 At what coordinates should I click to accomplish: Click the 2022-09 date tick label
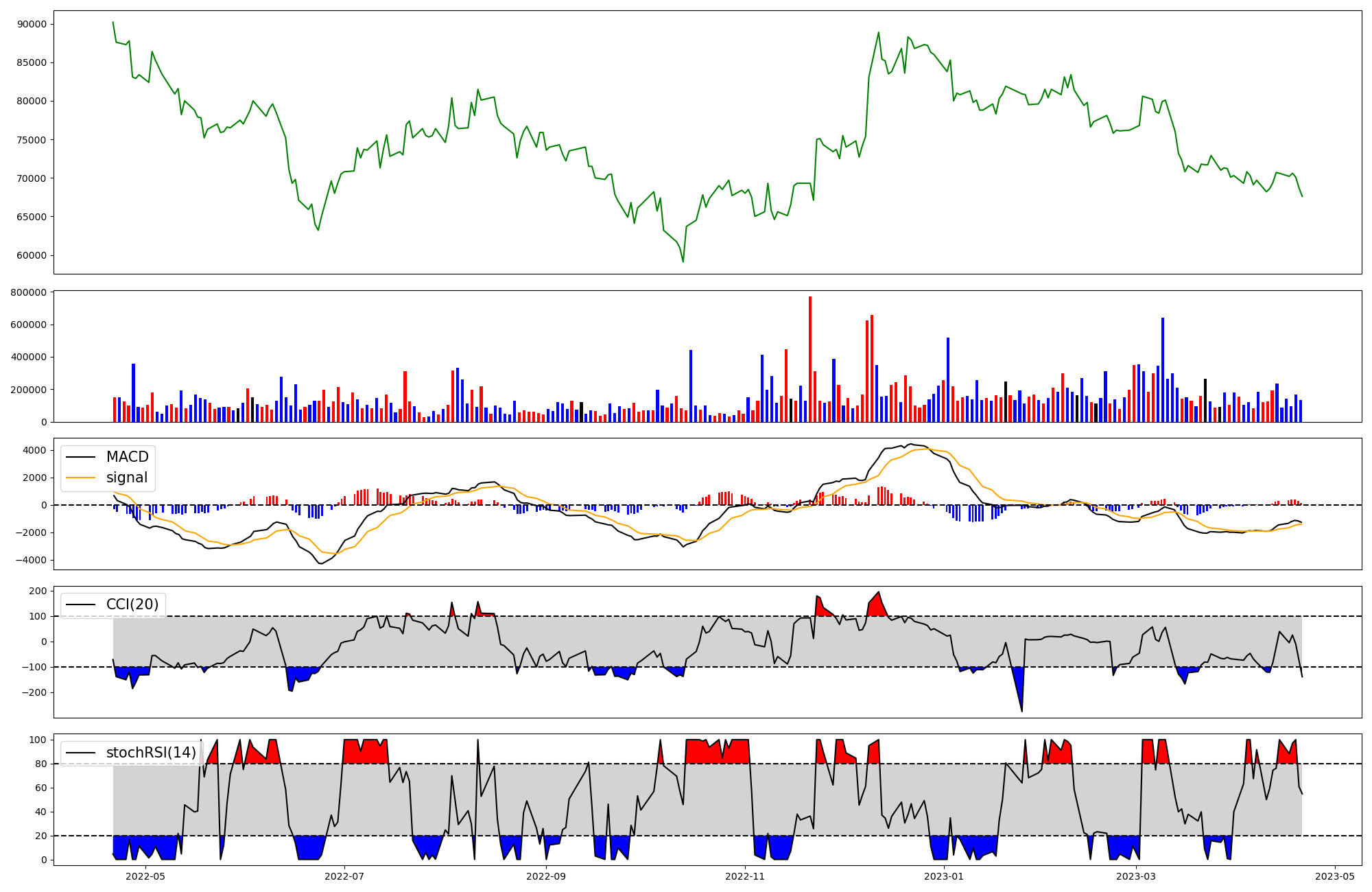[x=546, y=876]
